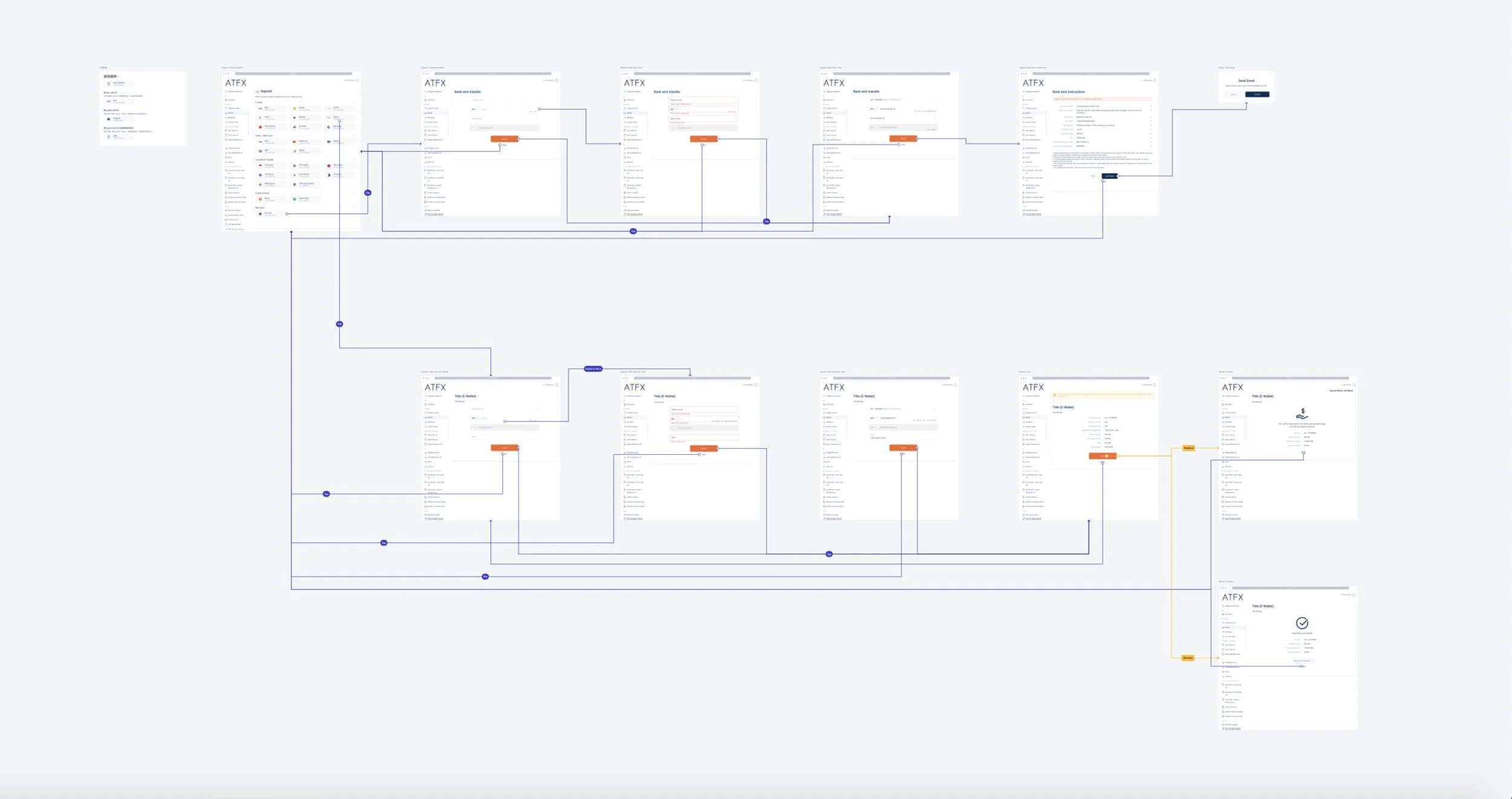Click the yellow Redirect connector label

tap(1188, 448)
